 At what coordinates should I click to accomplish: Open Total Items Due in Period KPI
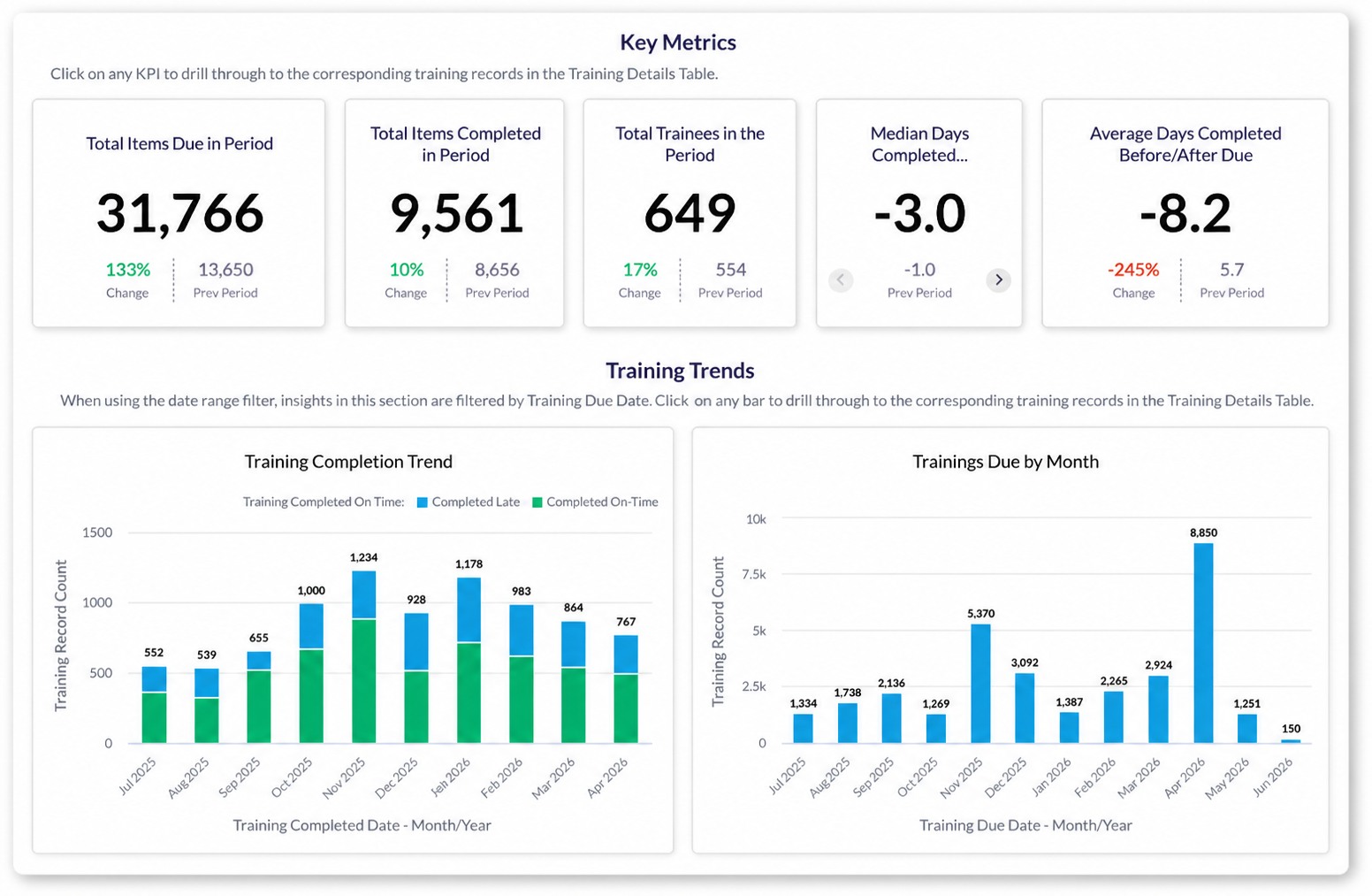[x=179, y=213]
